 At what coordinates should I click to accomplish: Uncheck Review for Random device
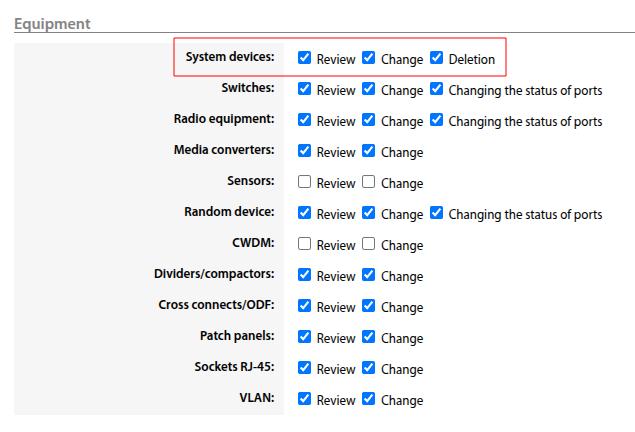tap(304, 213)
